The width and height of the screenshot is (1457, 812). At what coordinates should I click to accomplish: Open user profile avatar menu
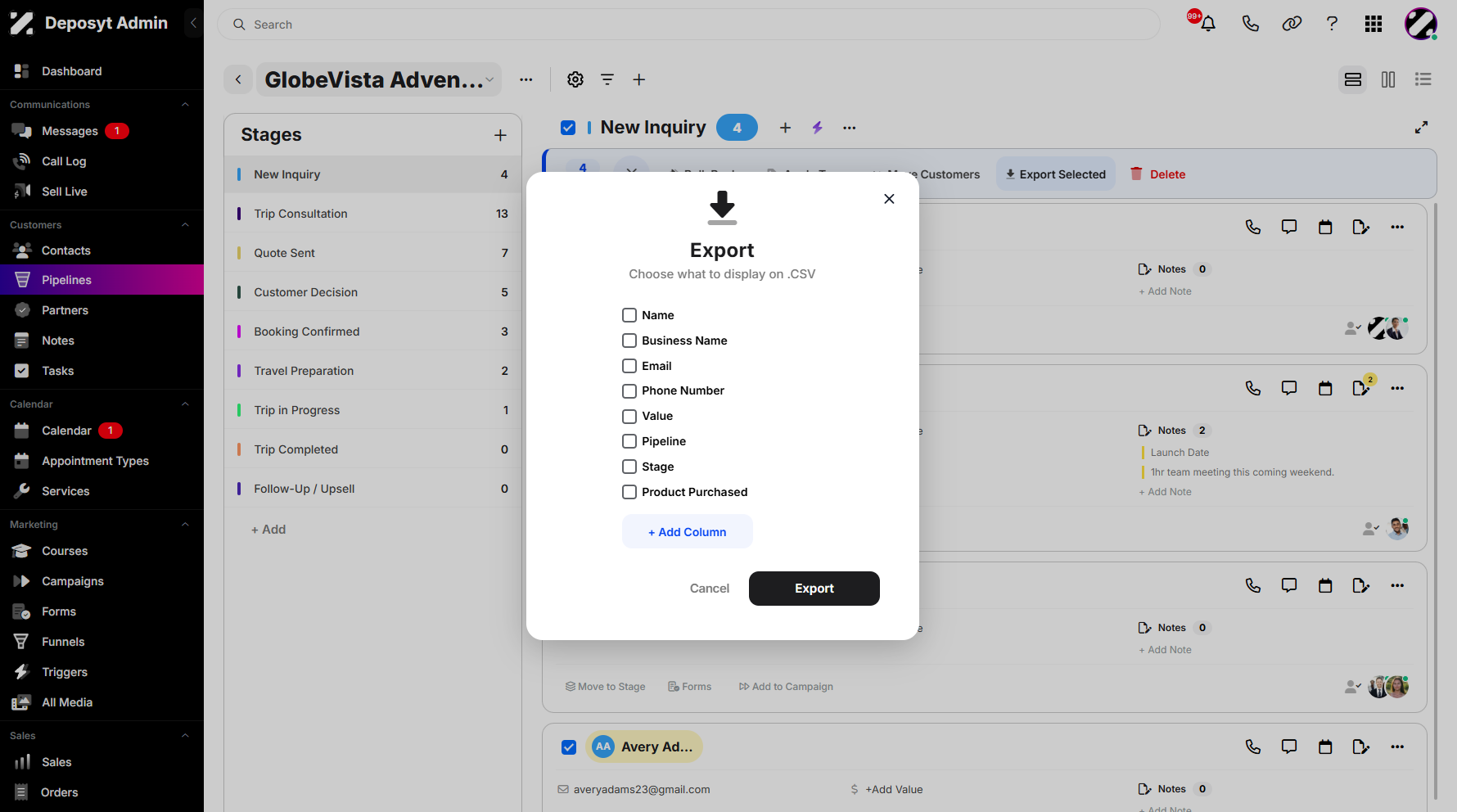[x=1421, y=24]
